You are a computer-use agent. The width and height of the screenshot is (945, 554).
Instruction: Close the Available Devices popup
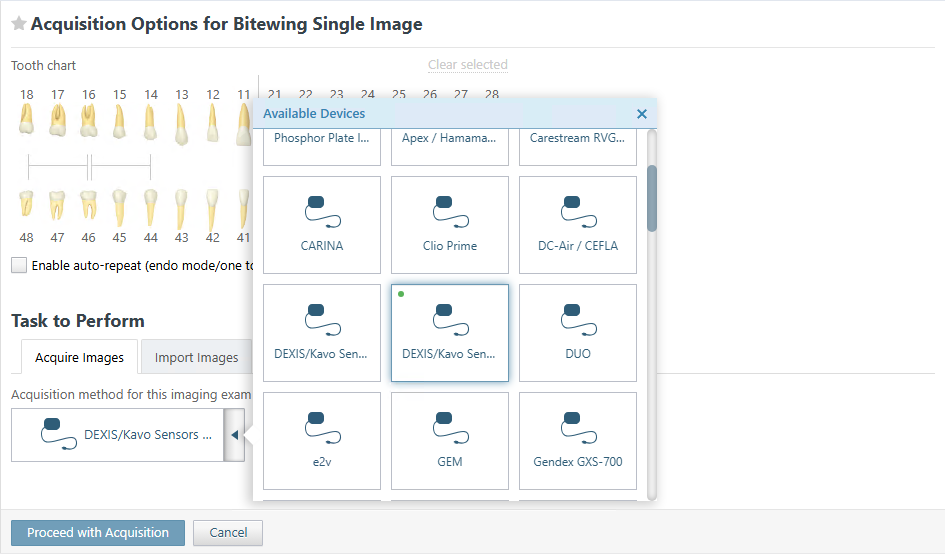tap(642, 114)
